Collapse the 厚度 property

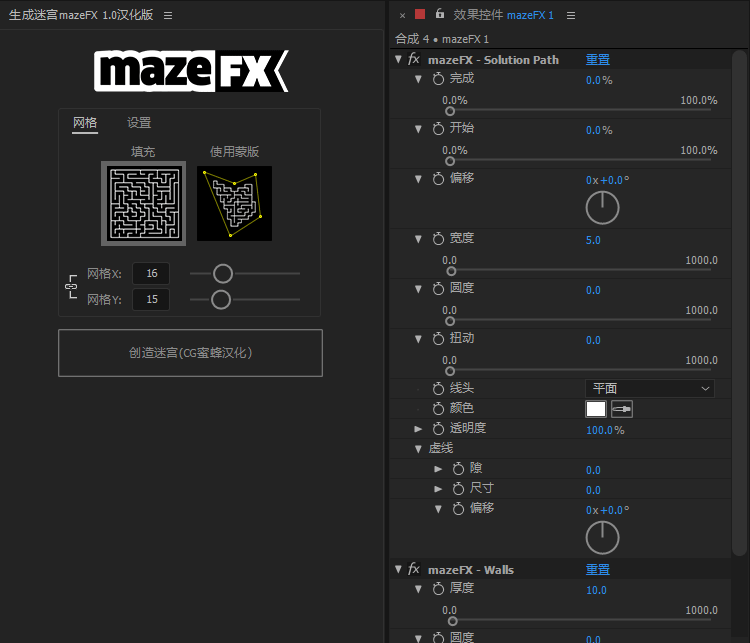coord(418,588)
